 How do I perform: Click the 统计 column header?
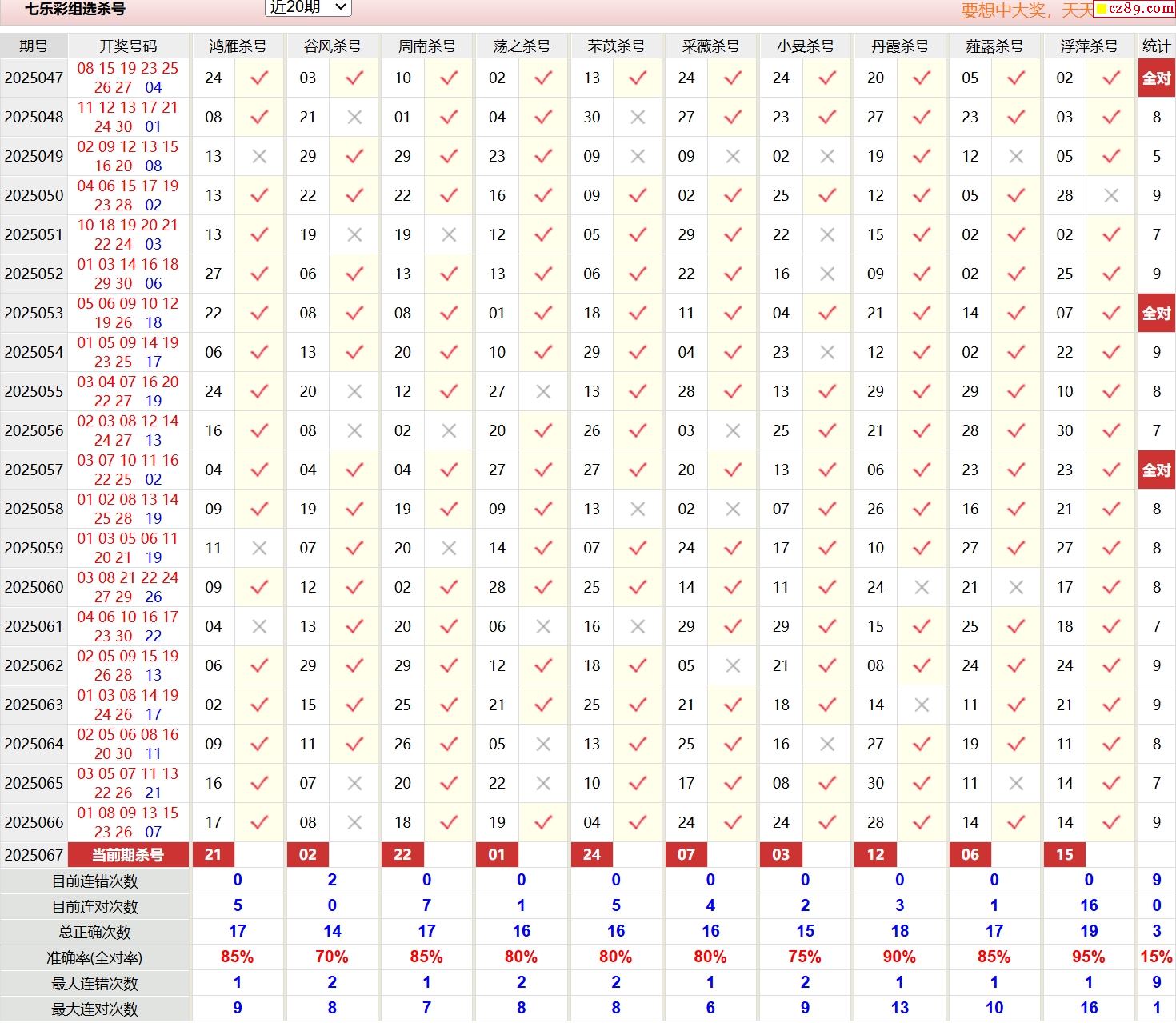point(1156,46)
